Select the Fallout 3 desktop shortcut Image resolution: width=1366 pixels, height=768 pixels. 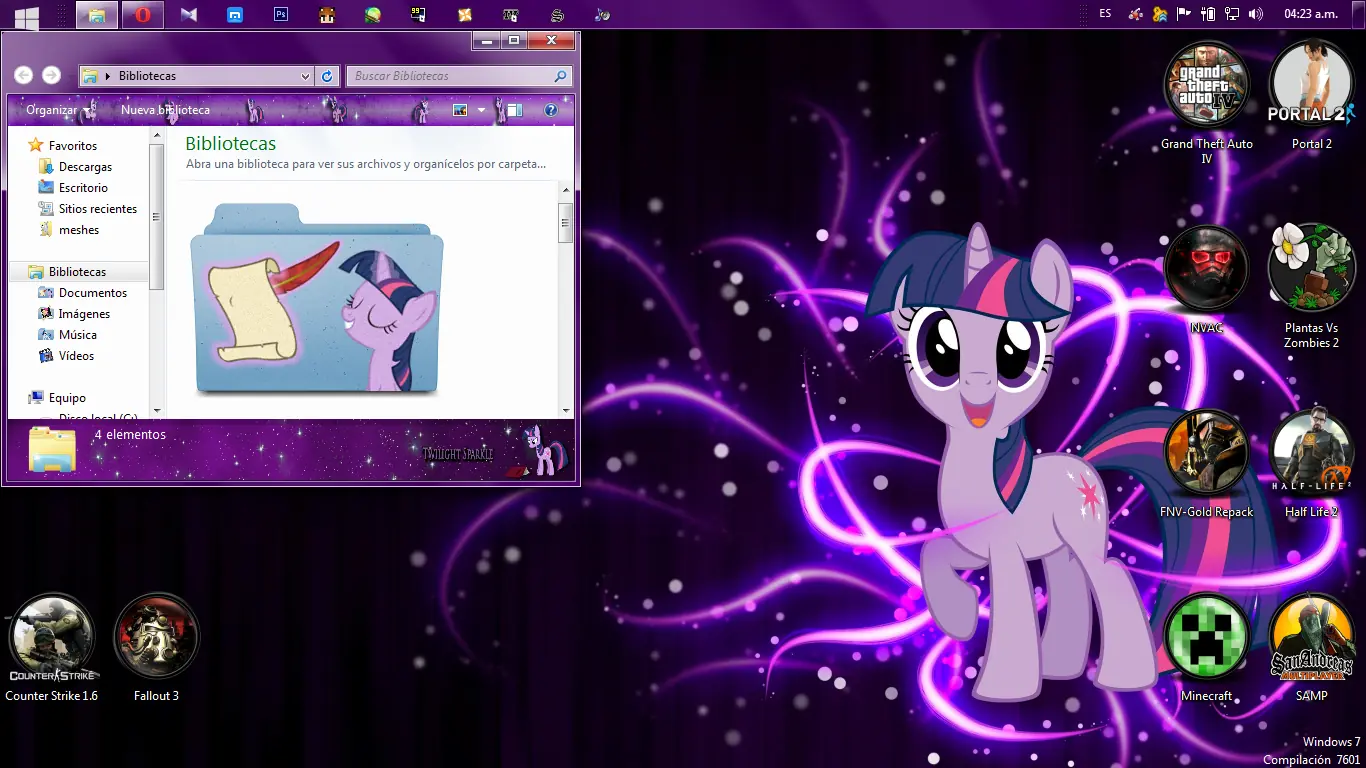coord(156,648)
